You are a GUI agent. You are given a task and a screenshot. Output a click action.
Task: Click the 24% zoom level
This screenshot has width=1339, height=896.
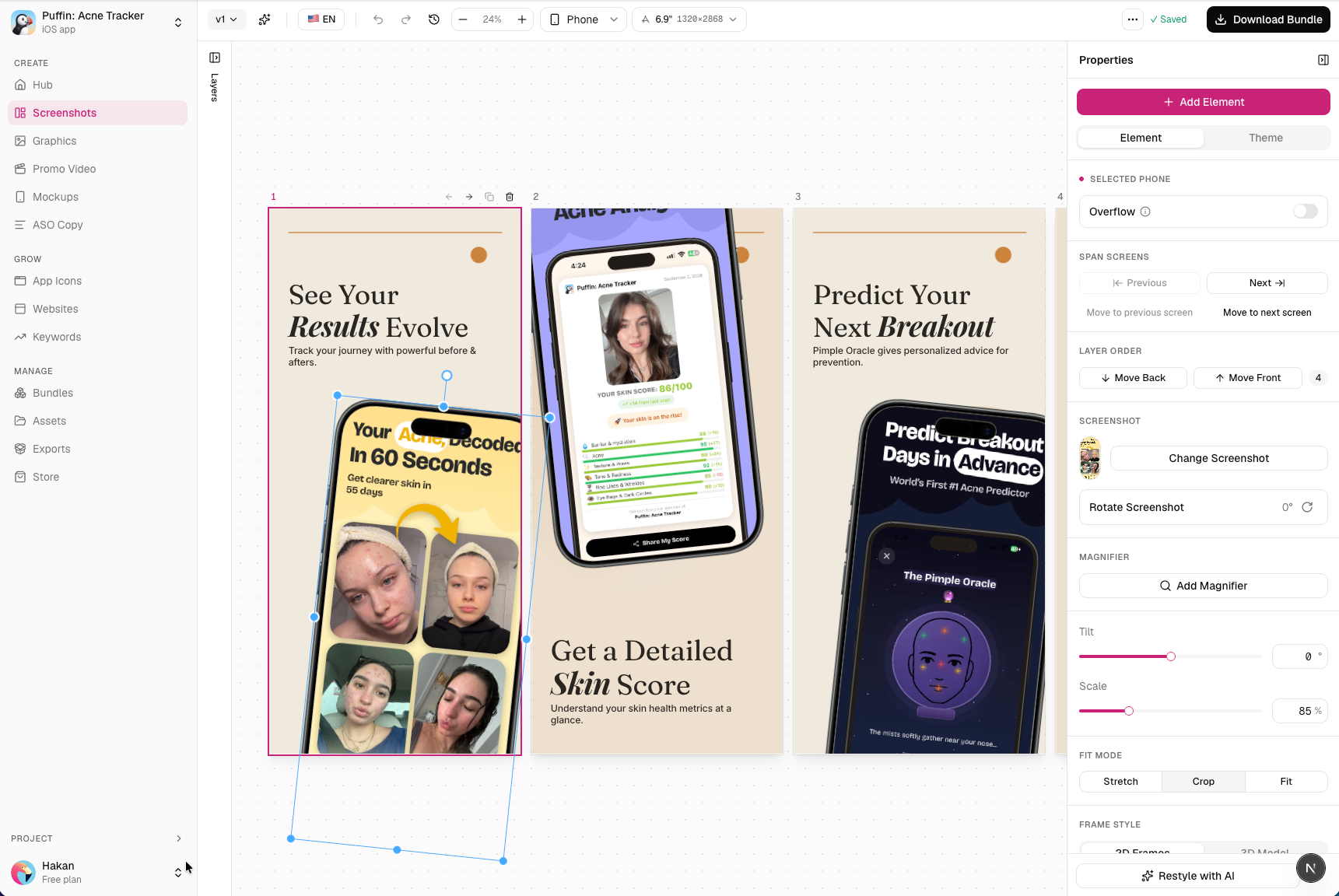(492, 19)
